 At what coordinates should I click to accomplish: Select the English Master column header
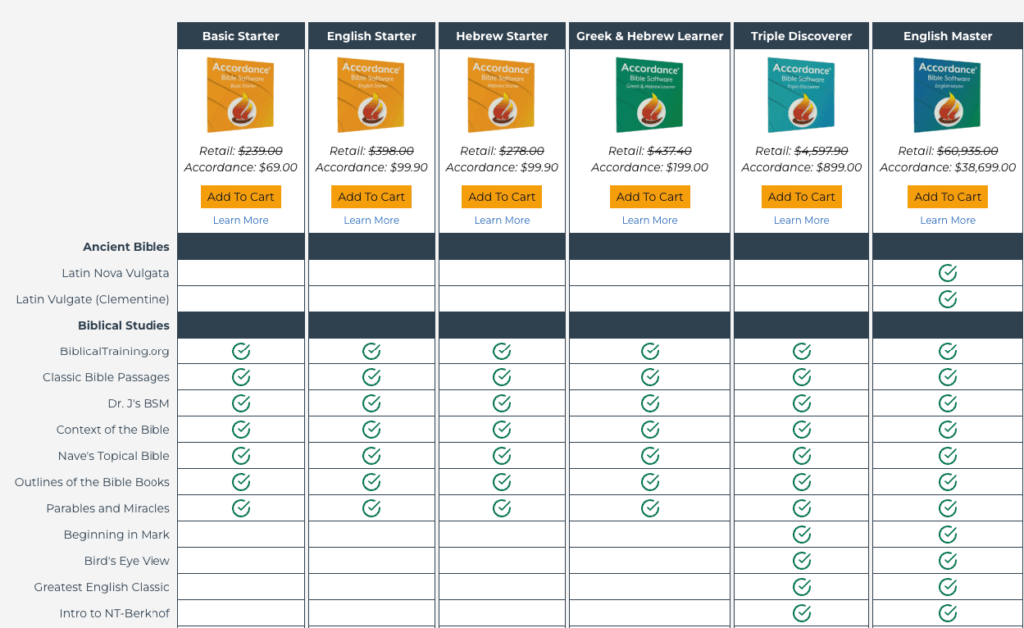pyautogui.click(x=947, y=35)
